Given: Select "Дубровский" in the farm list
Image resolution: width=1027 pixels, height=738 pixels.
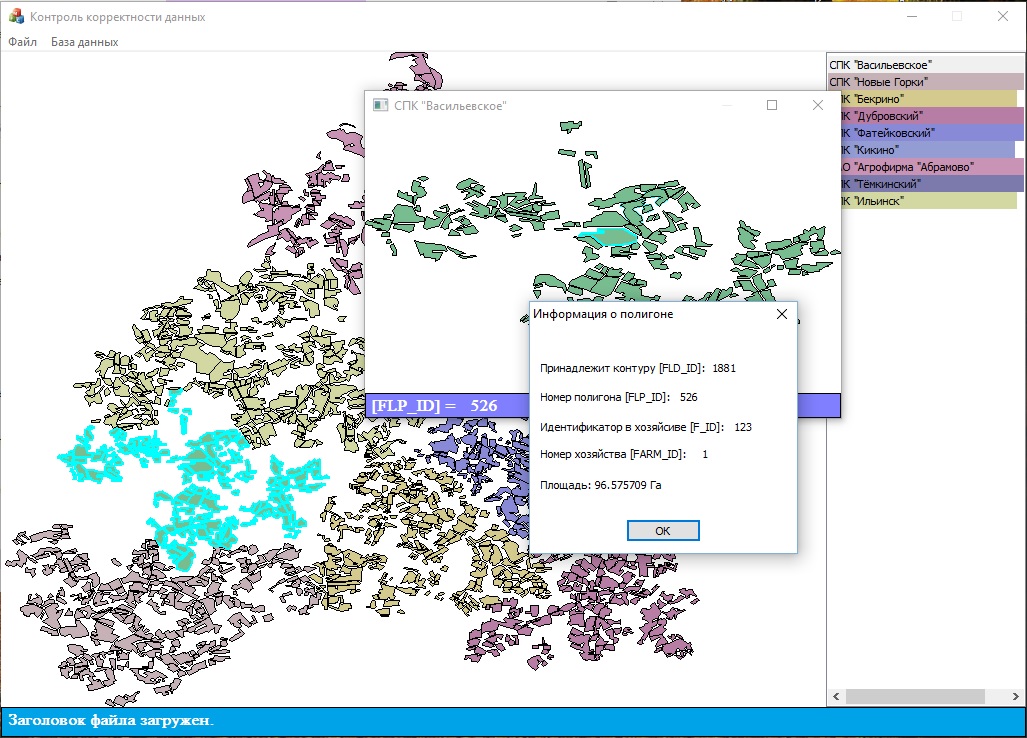Looking at the screenshot, I should 932,116.
